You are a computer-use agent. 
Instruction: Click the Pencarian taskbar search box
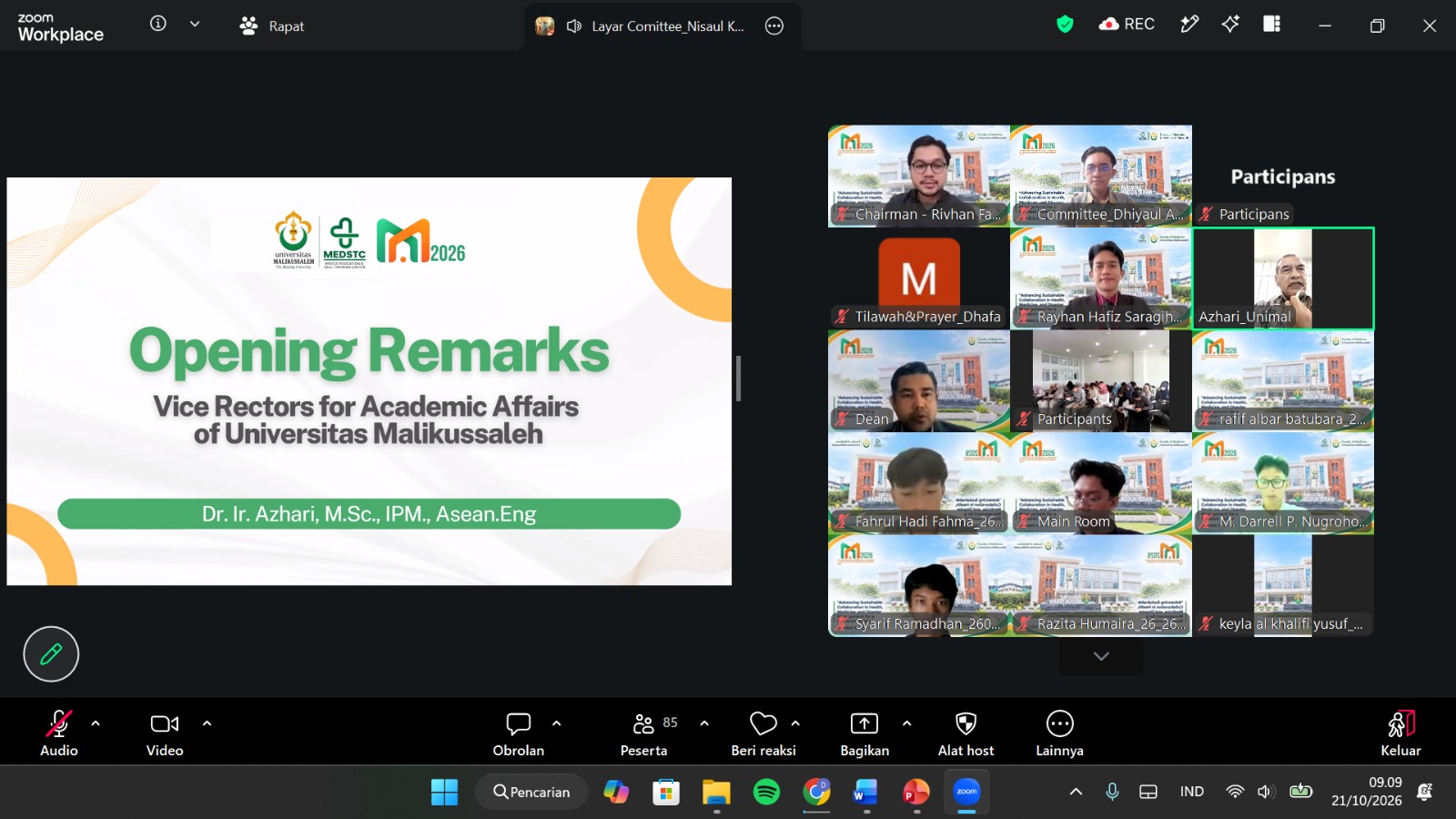click(532, 792)
